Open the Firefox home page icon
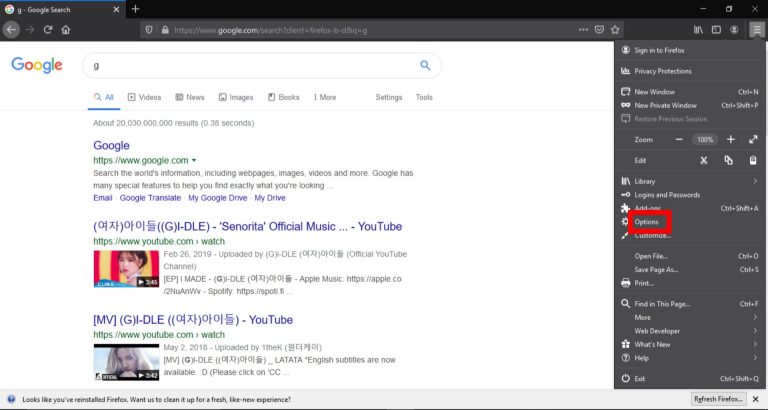768x410 pixels. click(x=66, y=30)
